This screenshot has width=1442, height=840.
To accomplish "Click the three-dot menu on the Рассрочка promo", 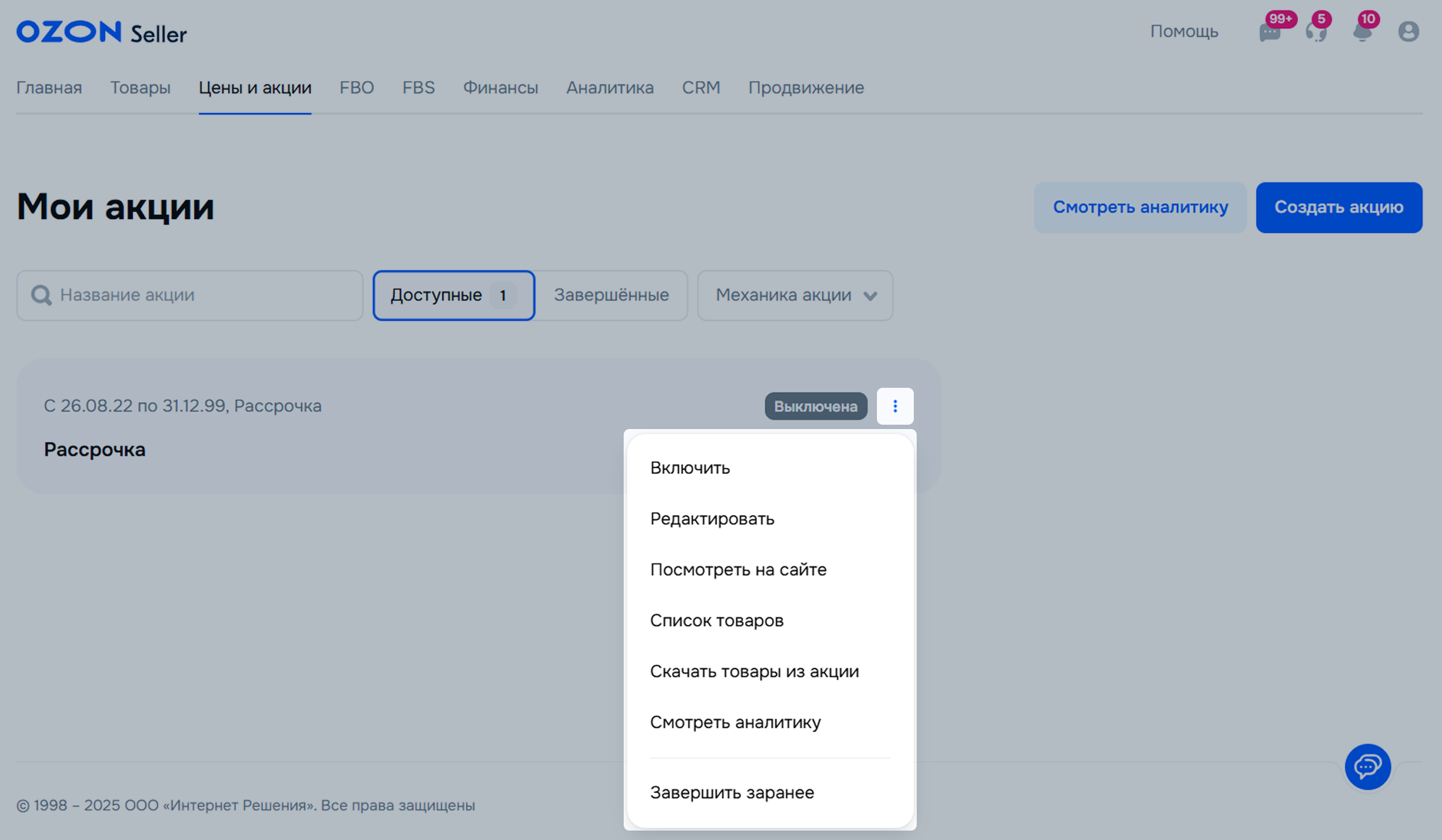I will click(x=895, y=406).
